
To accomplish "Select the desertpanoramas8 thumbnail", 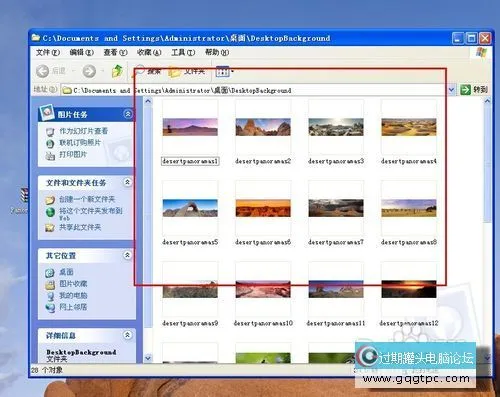I will point(409,208).
